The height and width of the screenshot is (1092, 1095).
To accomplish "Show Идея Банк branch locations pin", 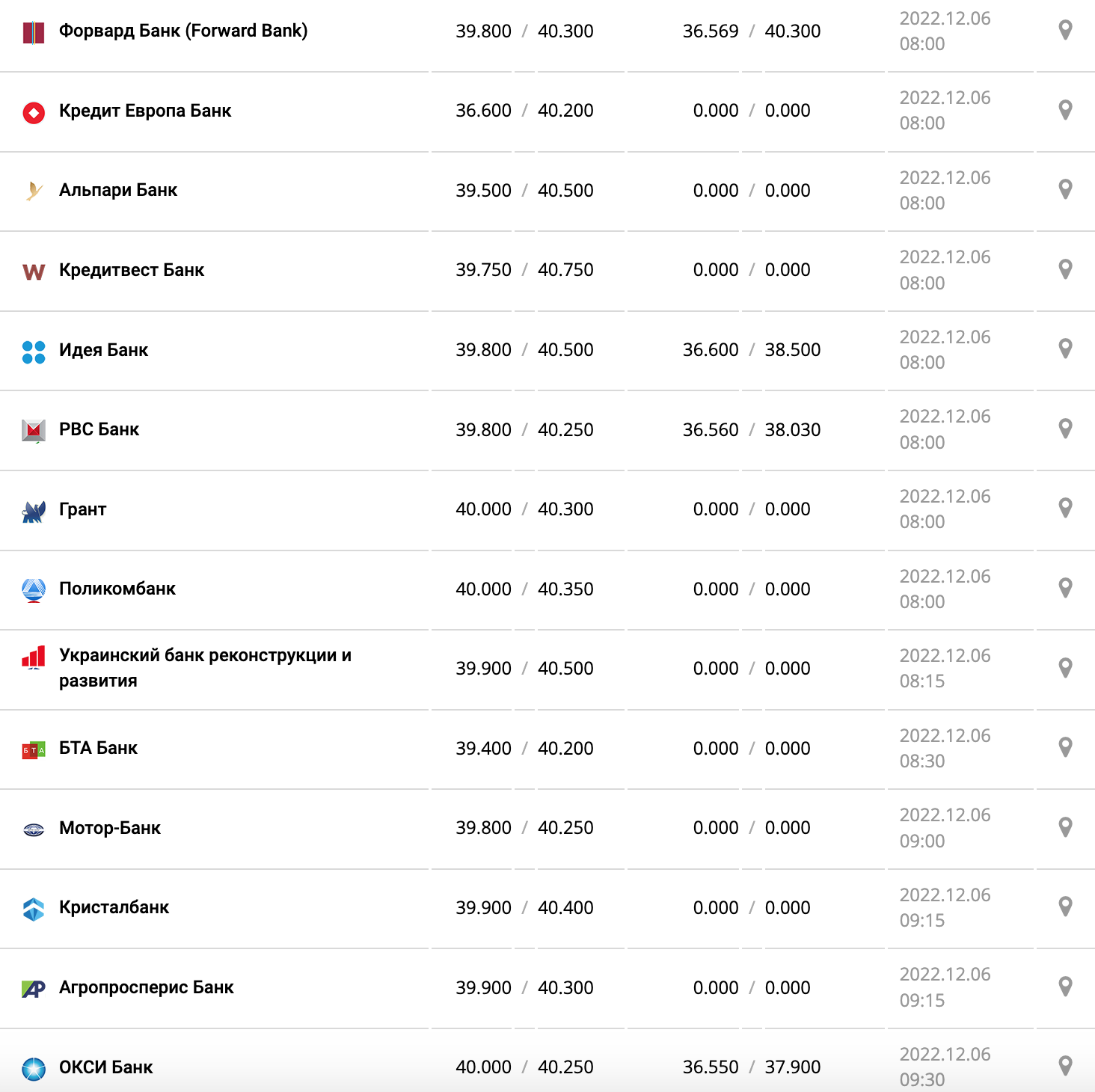I will 1066,349.
